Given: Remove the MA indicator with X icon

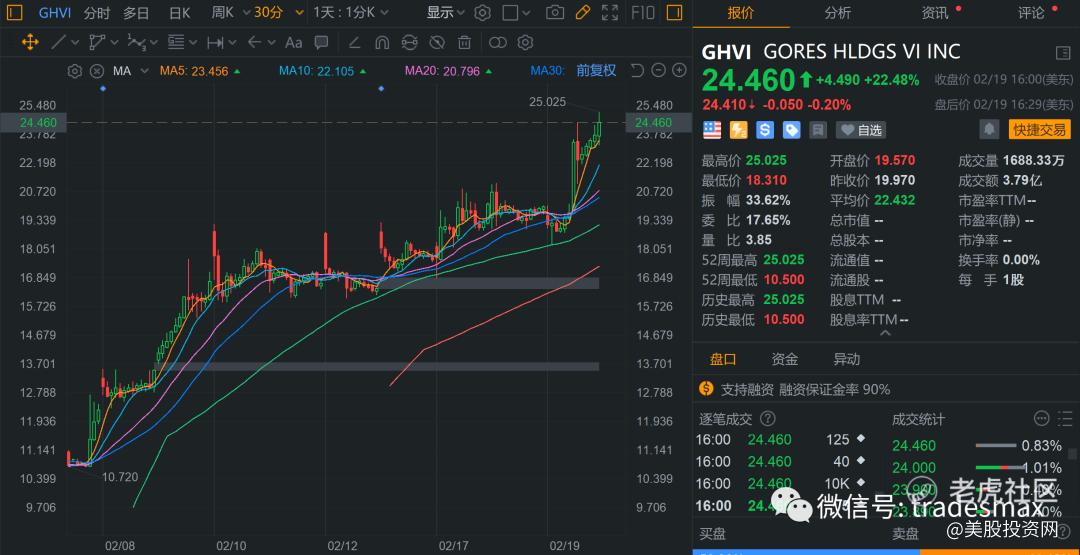Looking at the screenshot, I should [x=97, y=70].
